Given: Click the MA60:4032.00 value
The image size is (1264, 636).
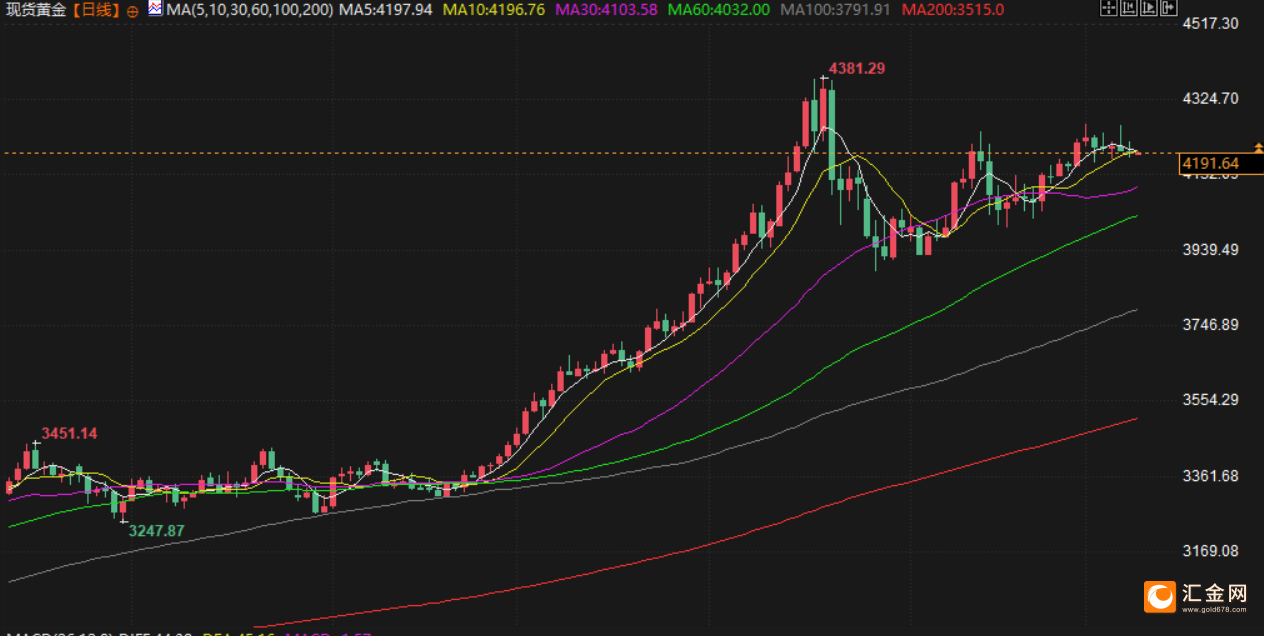Looking at the screenshot, I should [719, 10].
